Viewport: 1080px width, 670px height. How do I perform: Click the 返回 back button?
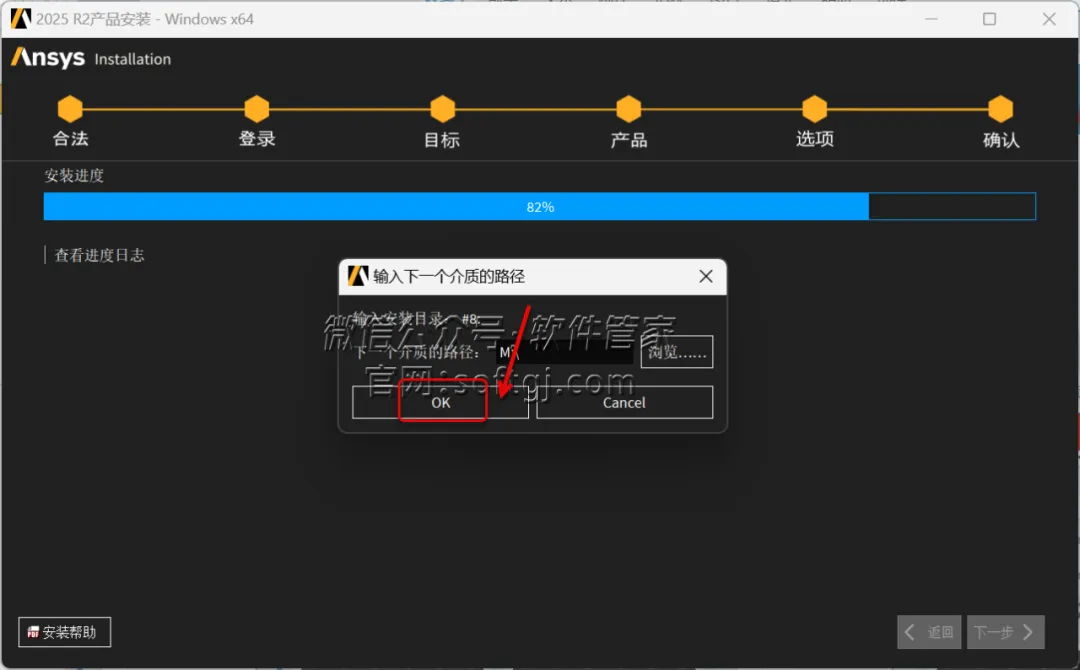(x=929, y=632)
